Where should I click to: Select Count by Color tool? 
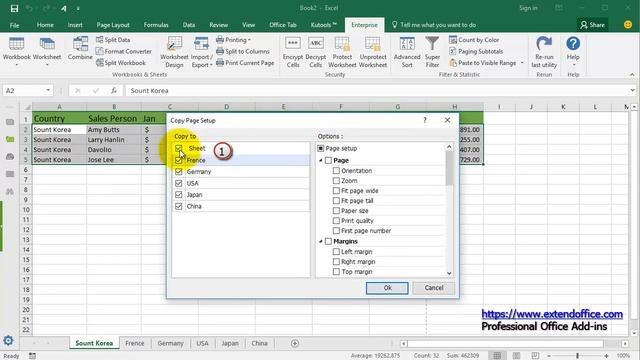click(474, 40)
